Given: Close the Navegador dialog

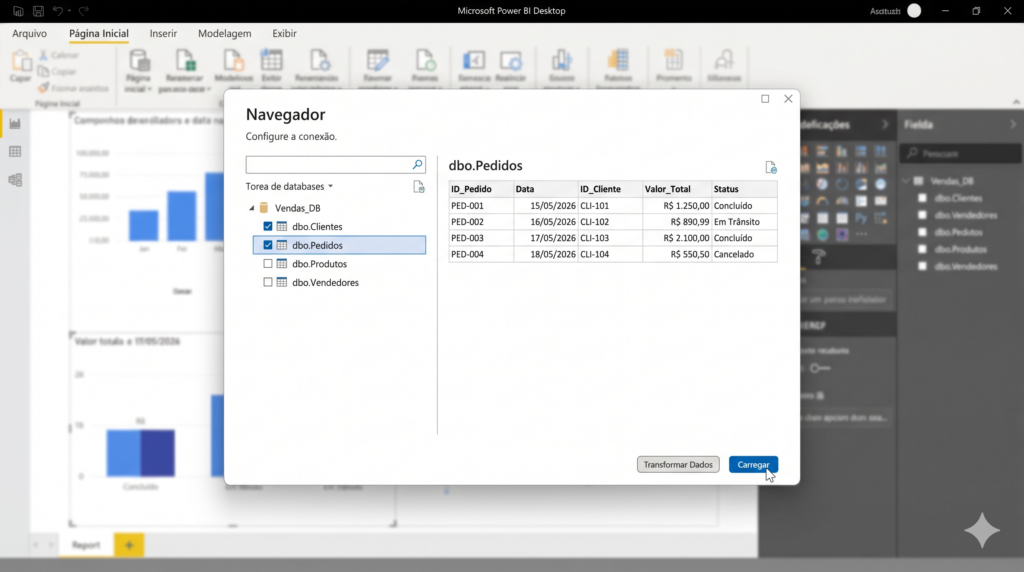Looking at the screenshot, I should (x=788, y=99).
